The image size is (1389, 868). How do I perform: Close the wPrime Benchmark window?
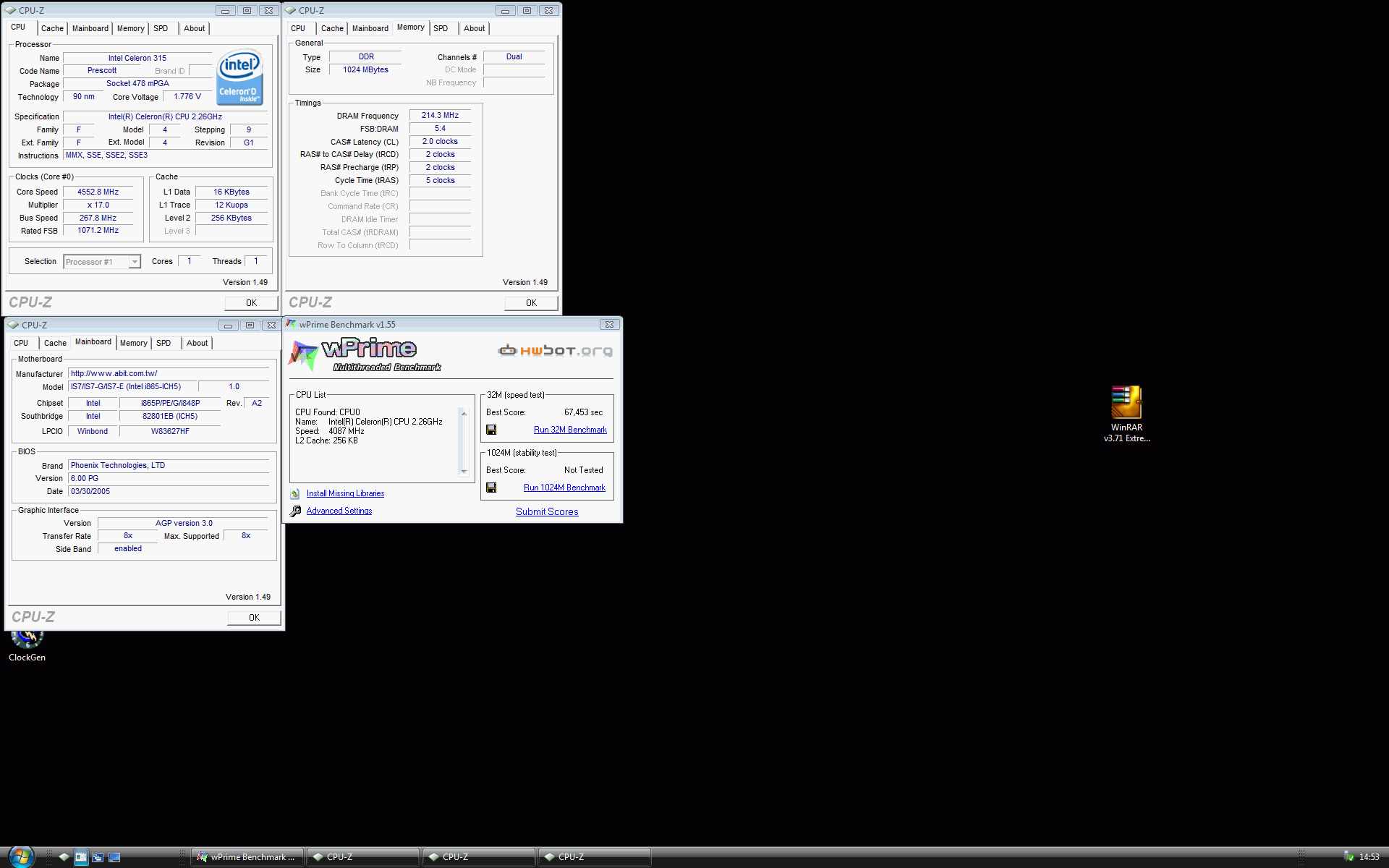click(609, 325)
